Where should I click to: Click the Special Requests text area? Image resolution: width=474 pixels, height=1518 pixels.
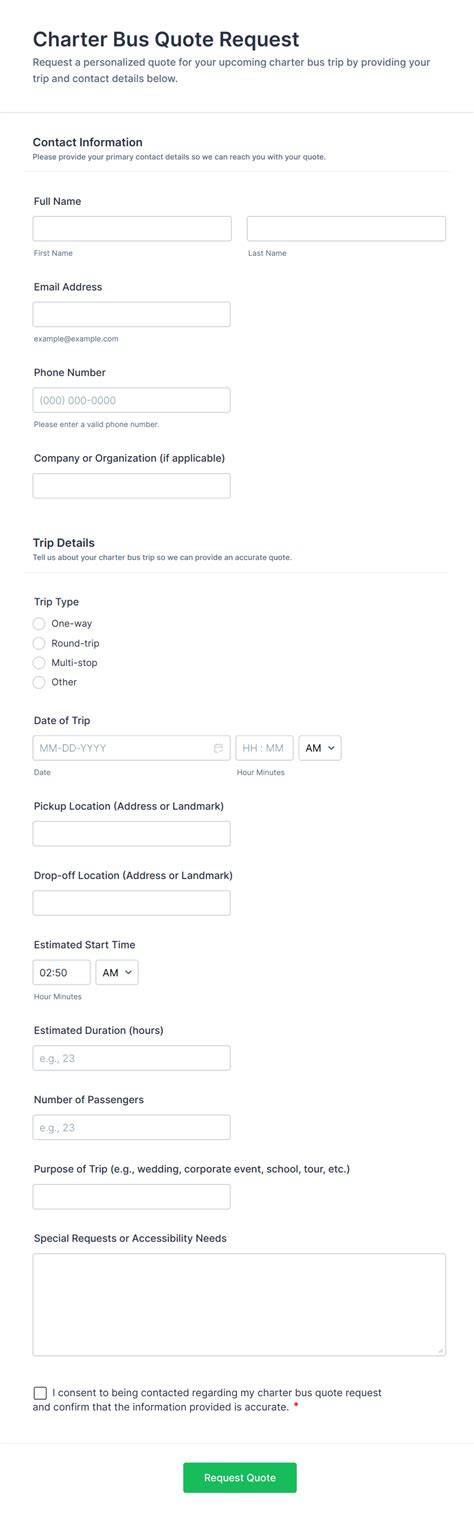click(x=239, y=1305)
